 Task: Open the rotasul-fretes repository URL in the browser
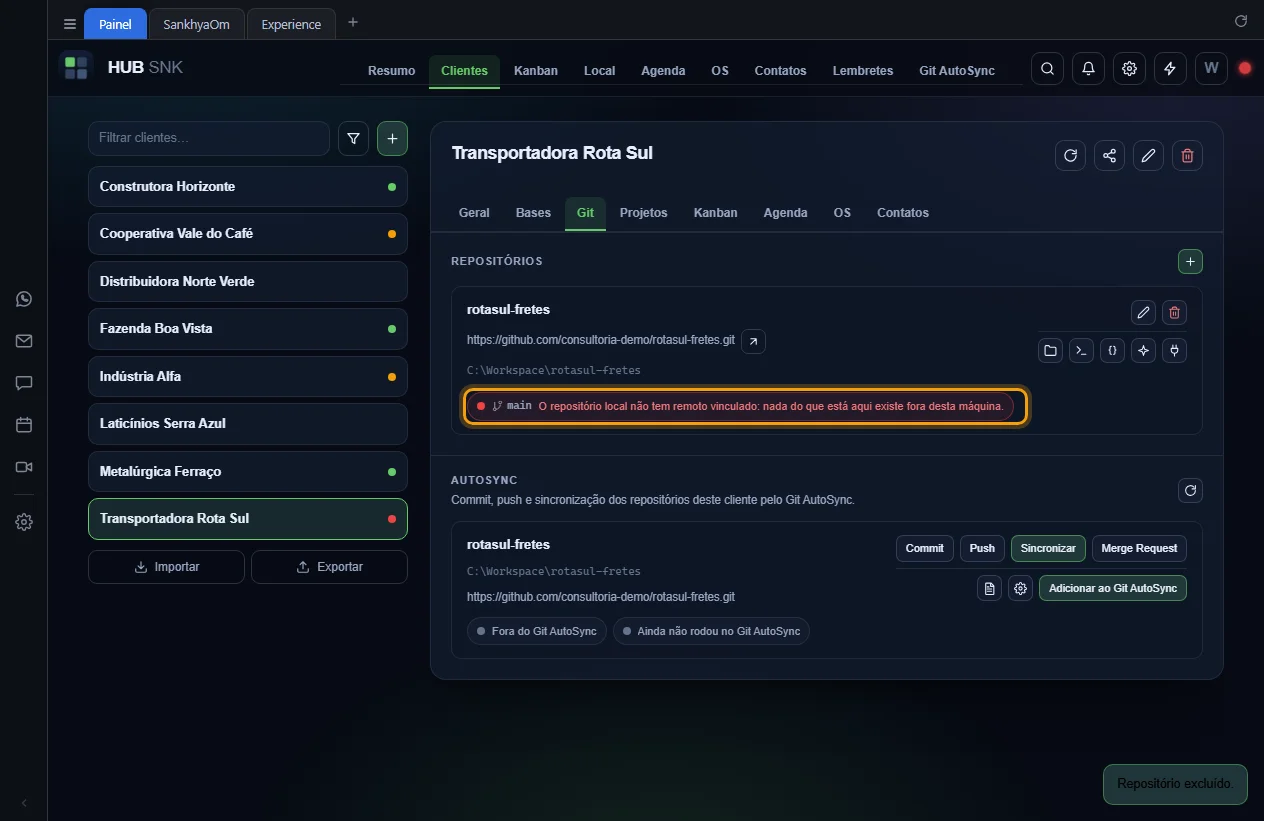(x=754, y=341)
